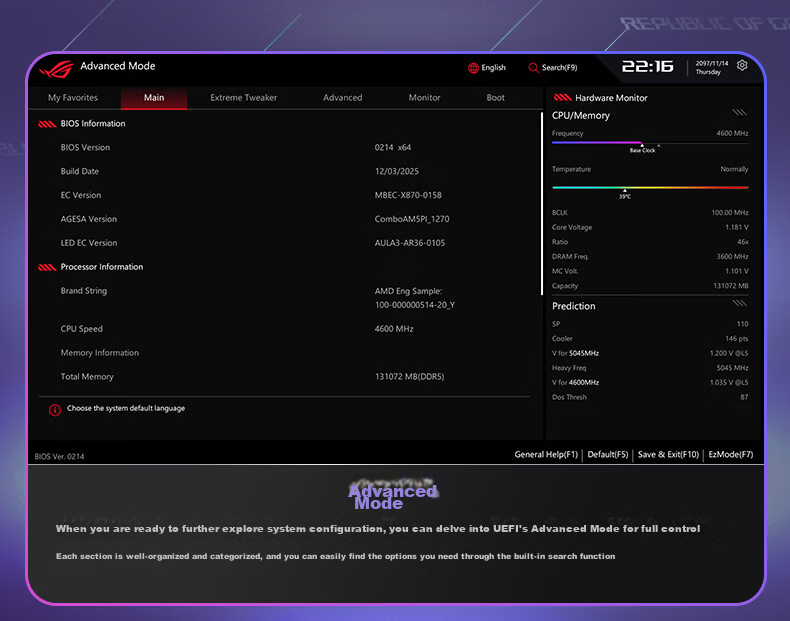The height and width of the screenshot is (621, 790).
Task: Click the temperature color bar
Action: [x=650, y=187]
